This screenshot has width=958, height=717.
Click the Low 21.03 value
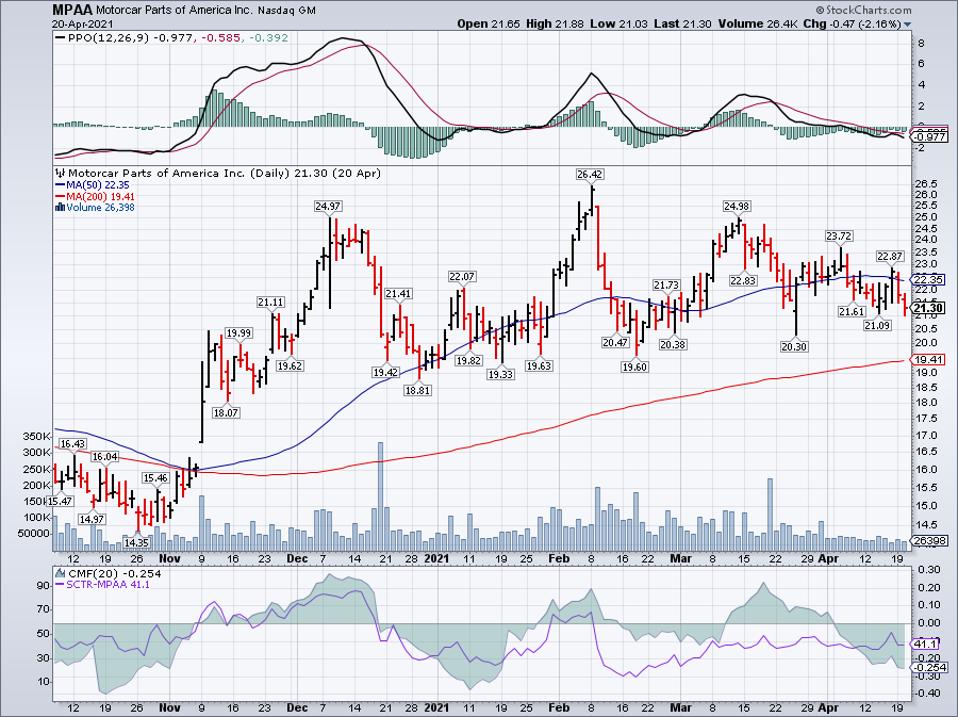click(x=618, y=24)
